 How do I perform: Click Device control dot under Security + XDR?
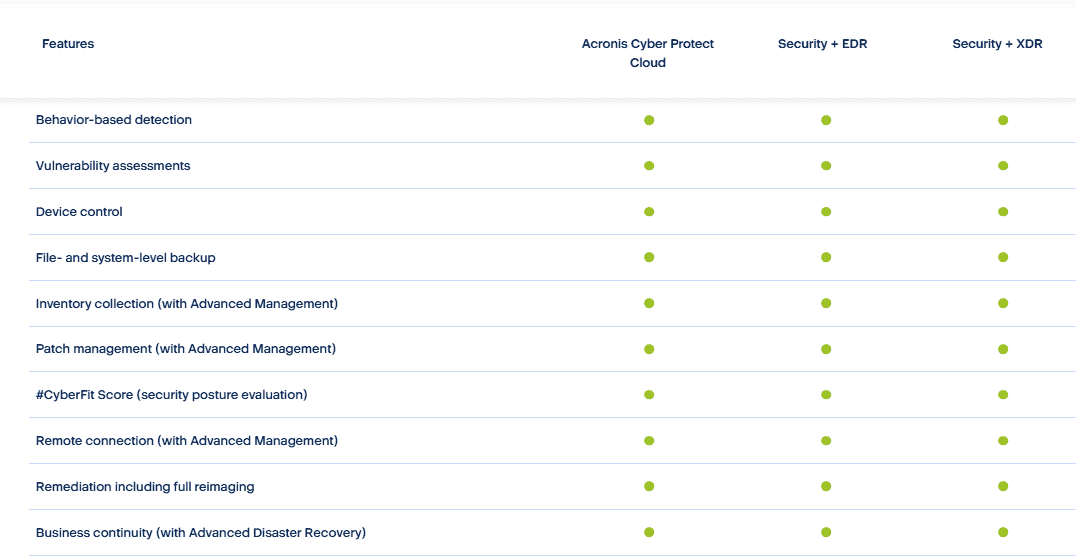tap(1003, 211)
